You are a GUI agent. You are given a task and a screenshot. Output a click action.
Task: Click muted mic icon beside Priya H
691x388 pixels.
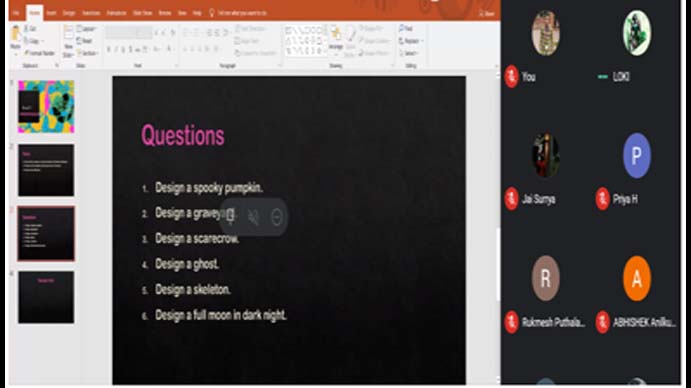(602, 199)
